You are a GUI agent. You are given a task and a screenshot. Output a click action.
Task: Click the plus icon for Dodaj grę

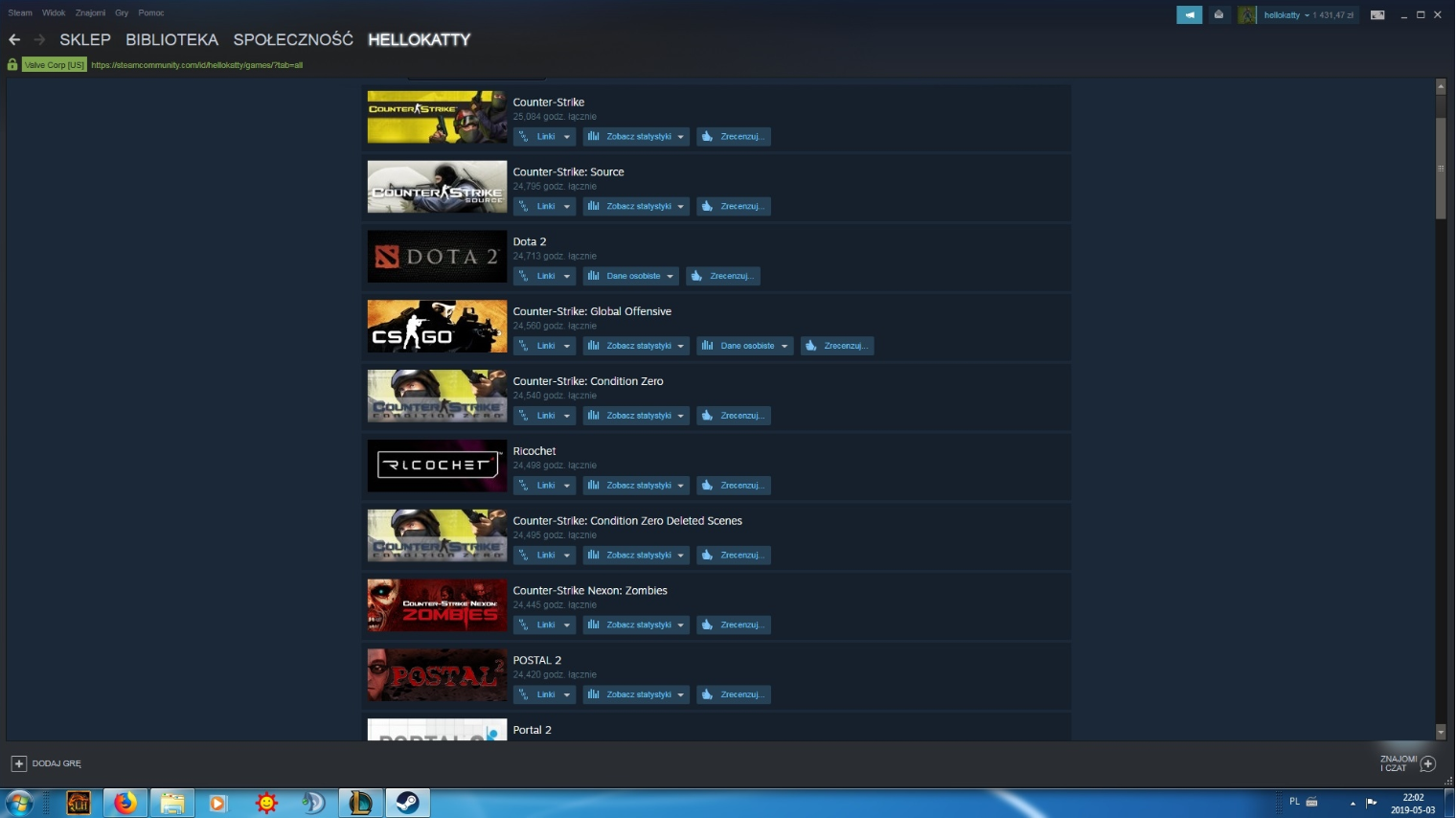click(18, 763)
